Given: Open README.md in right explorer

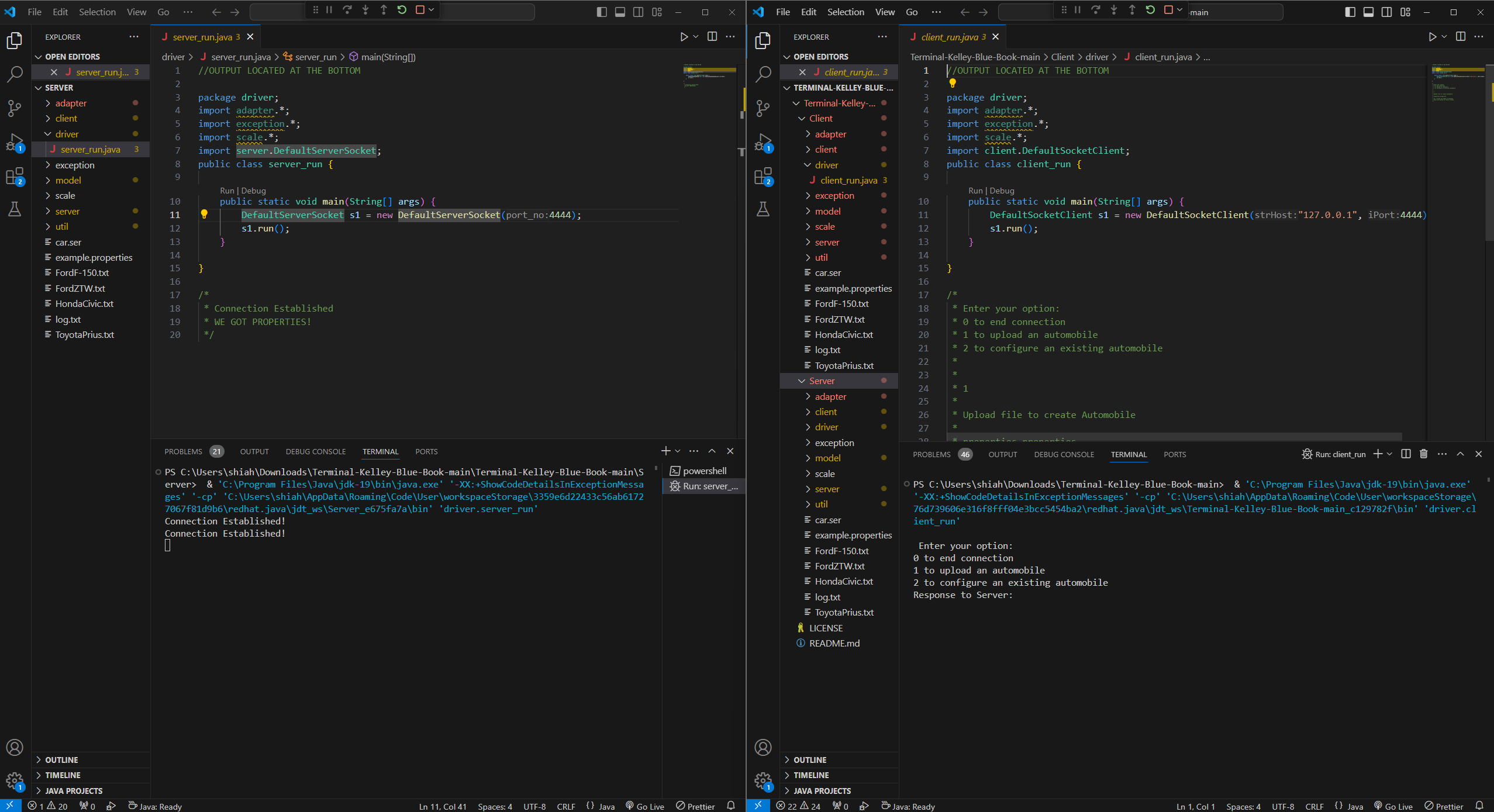Looking at the screenshot, I should 834,644.
